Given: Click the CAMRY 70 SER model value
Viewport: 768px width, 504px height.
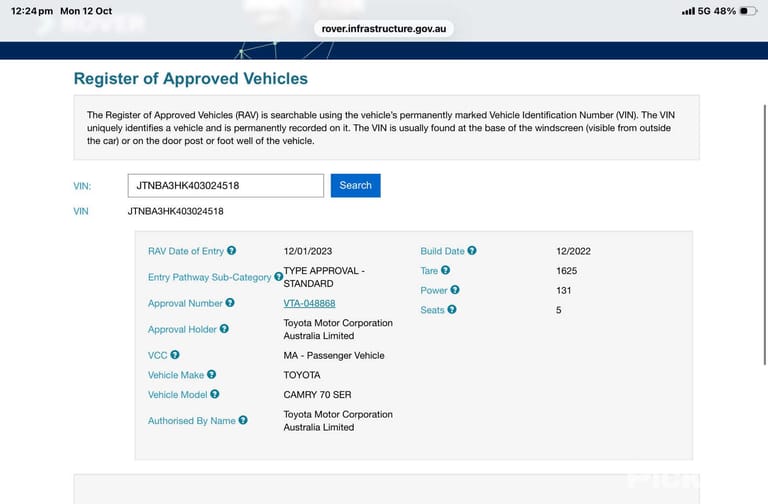Looking at the screenshot, I should point(317,394).
